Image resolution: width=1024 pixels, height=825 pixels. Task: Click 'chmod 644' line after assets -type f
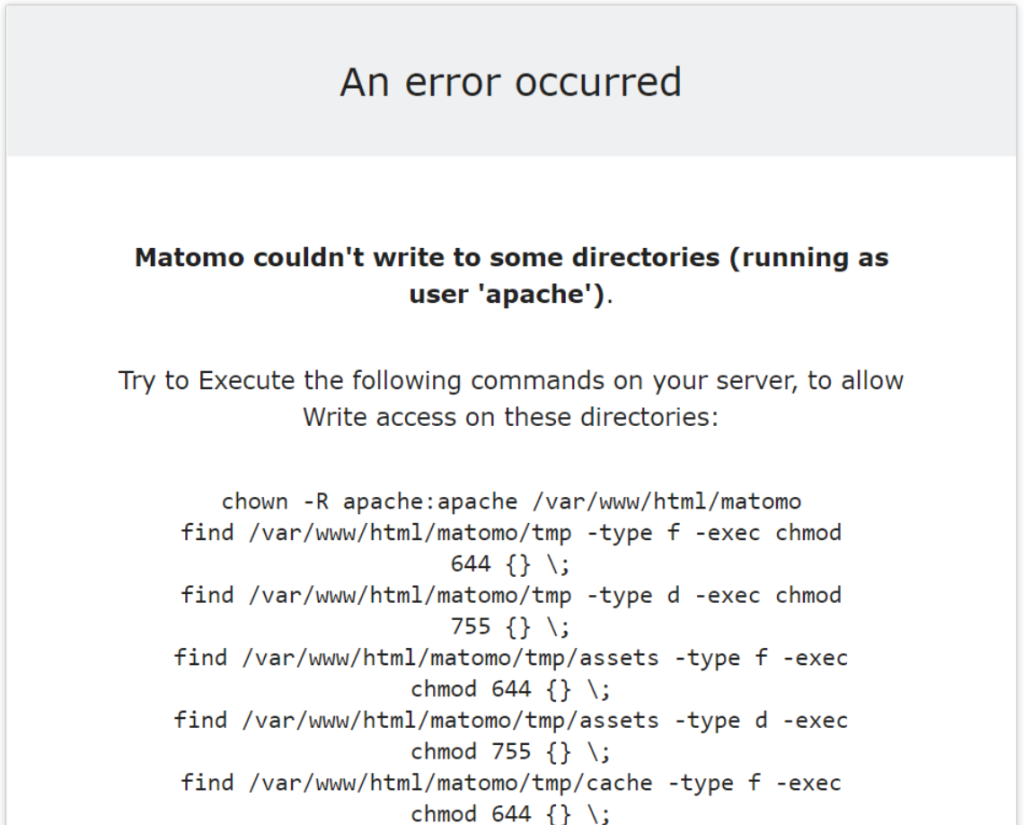(511, 689)
